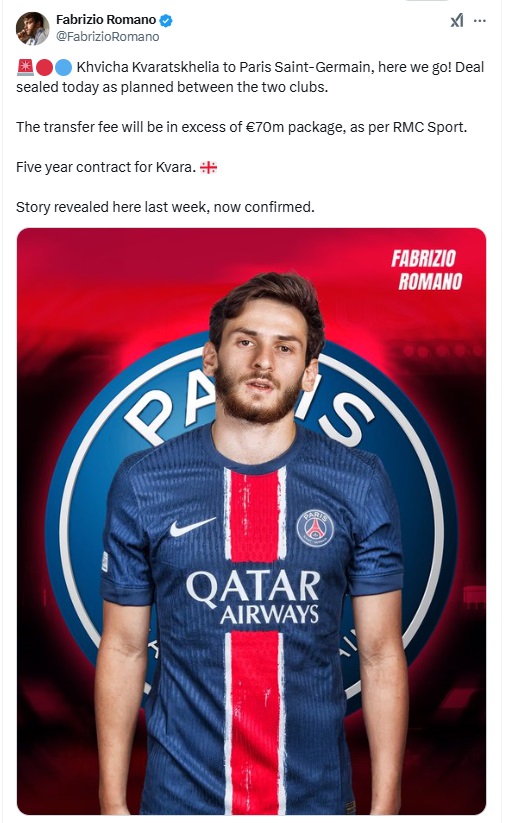The height and width of the screenshot is (823, 505).
Task: Click the 'Five year contract for Kvara' line
Action: (x=106, y=167)
